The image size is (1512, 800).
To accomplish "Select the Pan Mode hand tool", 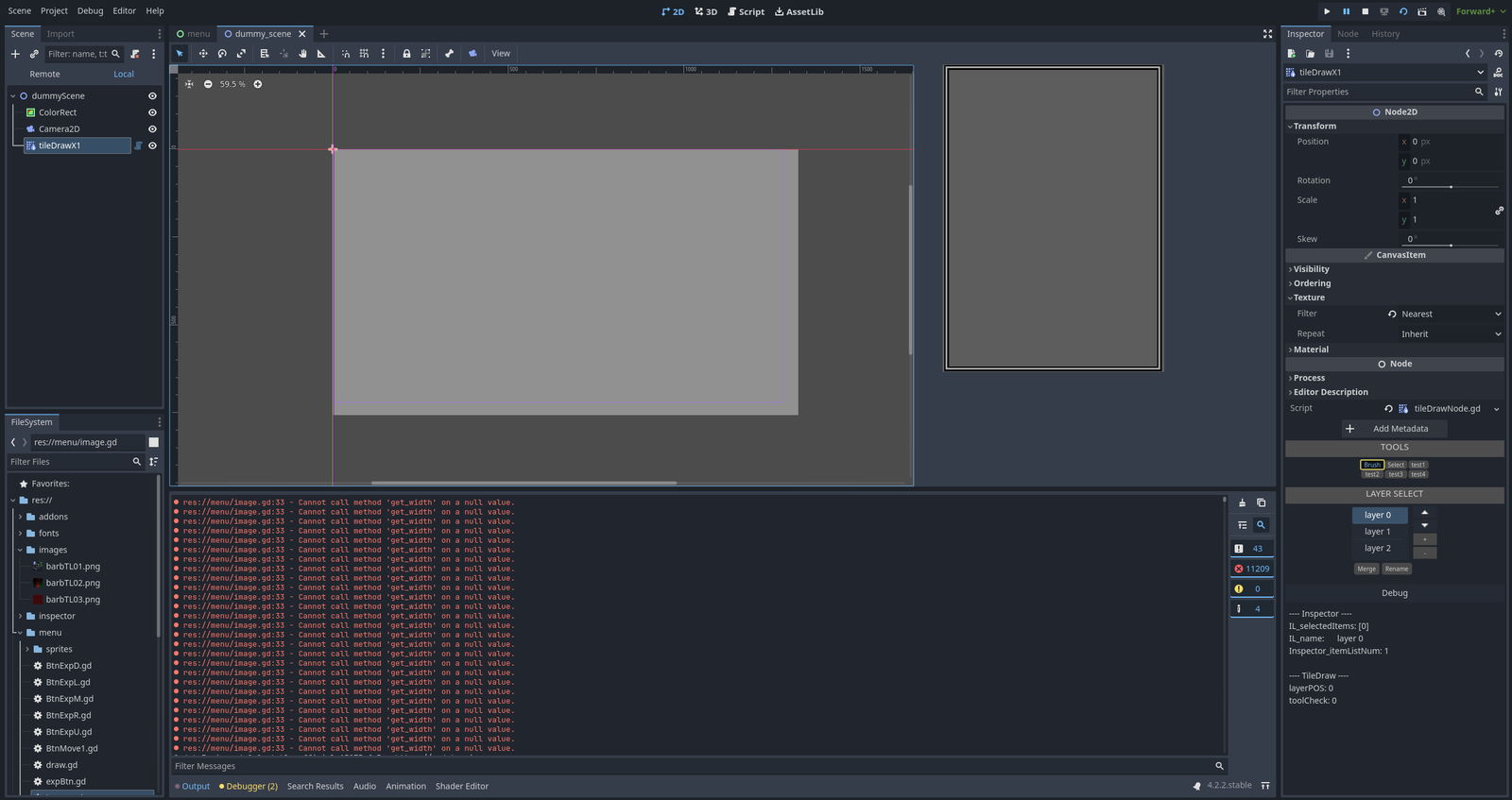I will [x=302, y=54].
